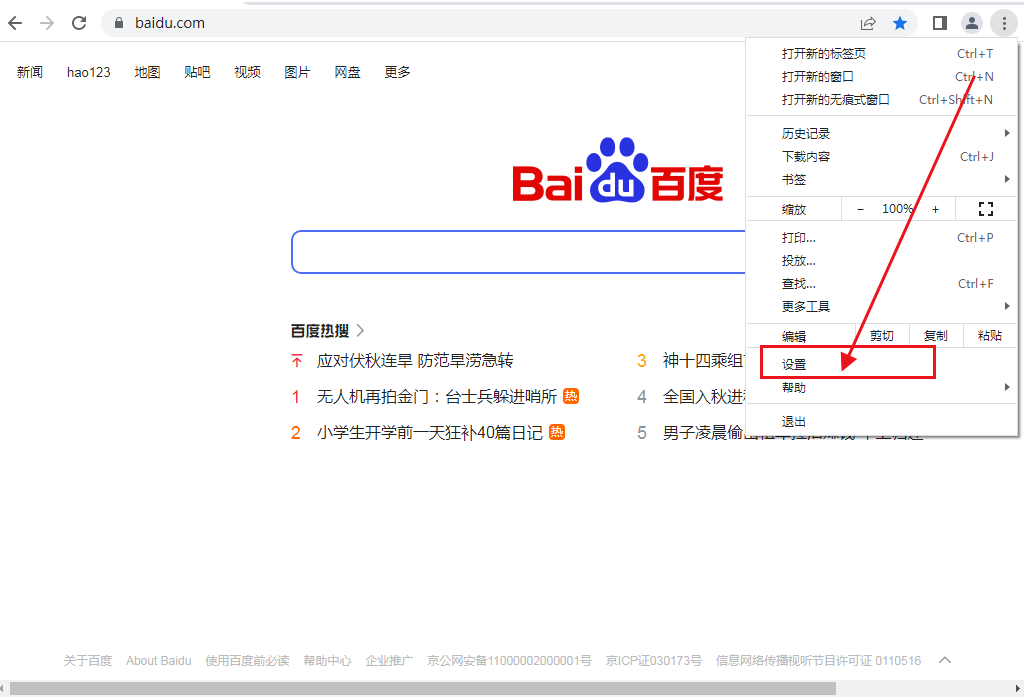Click the Baidu logo
This screenshot has height=697, width=1024.
[618, 170]
